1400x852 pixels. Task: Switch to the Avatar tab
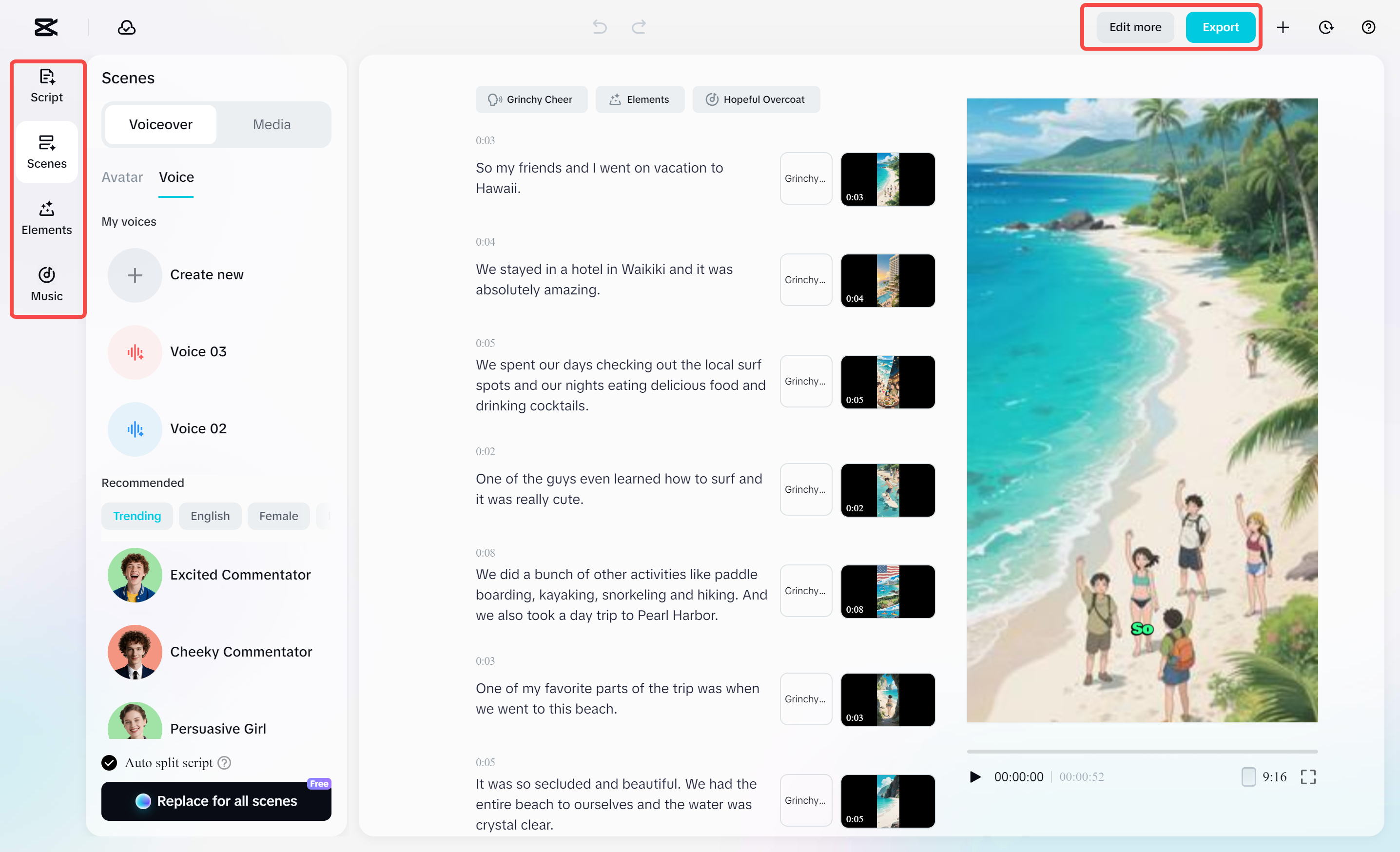tap(121, 177)
